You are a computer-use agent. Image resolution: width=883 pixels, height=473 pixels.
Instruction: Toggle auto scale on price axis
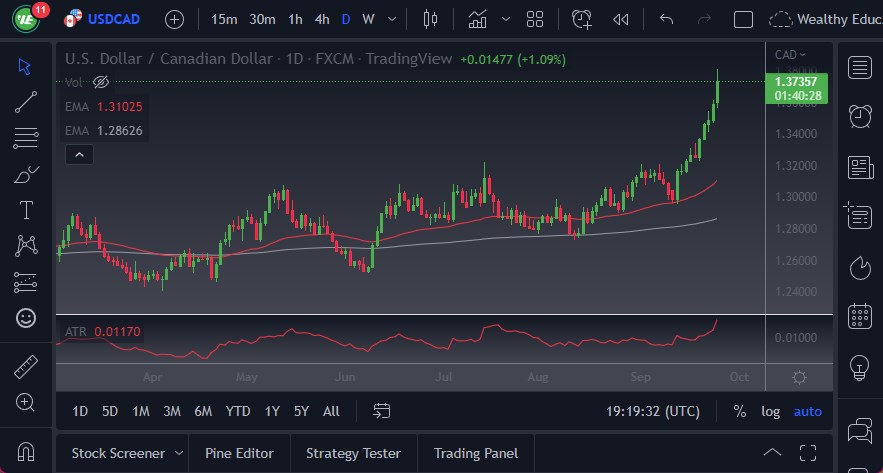(807, 411)
